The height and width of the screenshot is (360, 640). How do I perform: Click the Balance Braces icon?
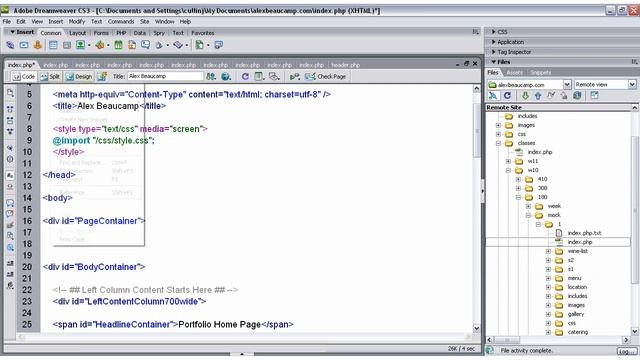click(x=10, y=159)
